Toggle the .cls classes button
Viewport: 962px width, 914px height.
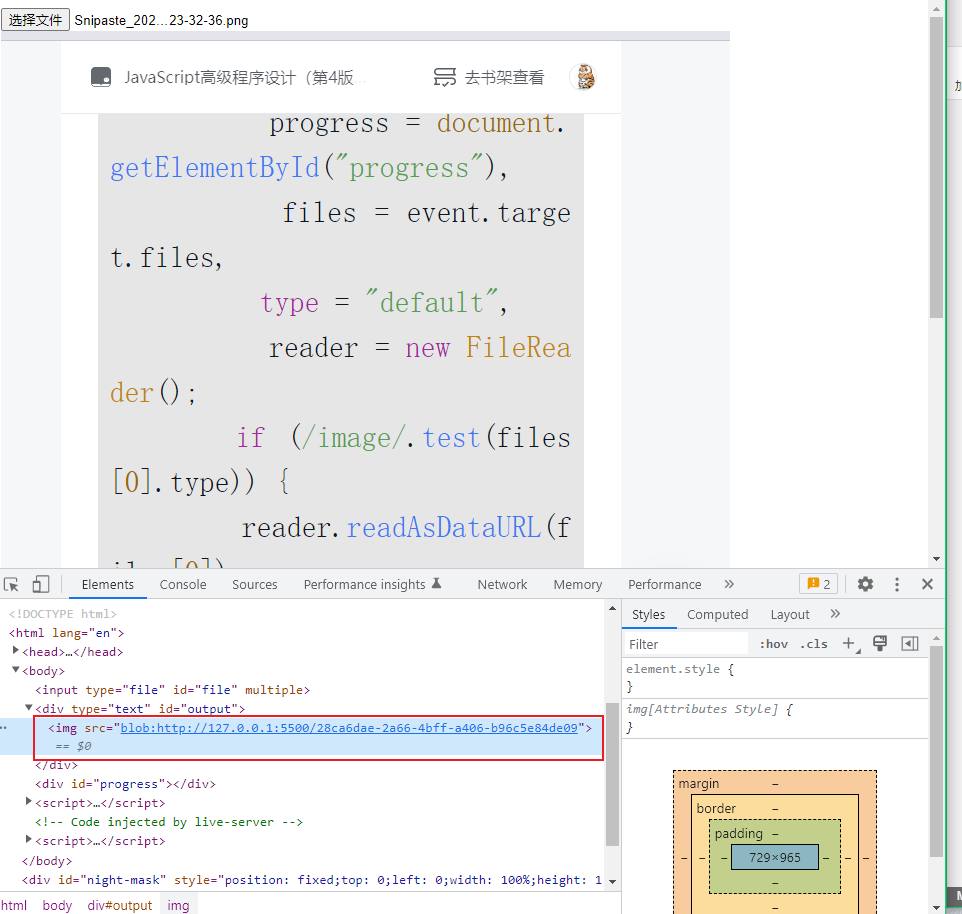tap(814, 644)
